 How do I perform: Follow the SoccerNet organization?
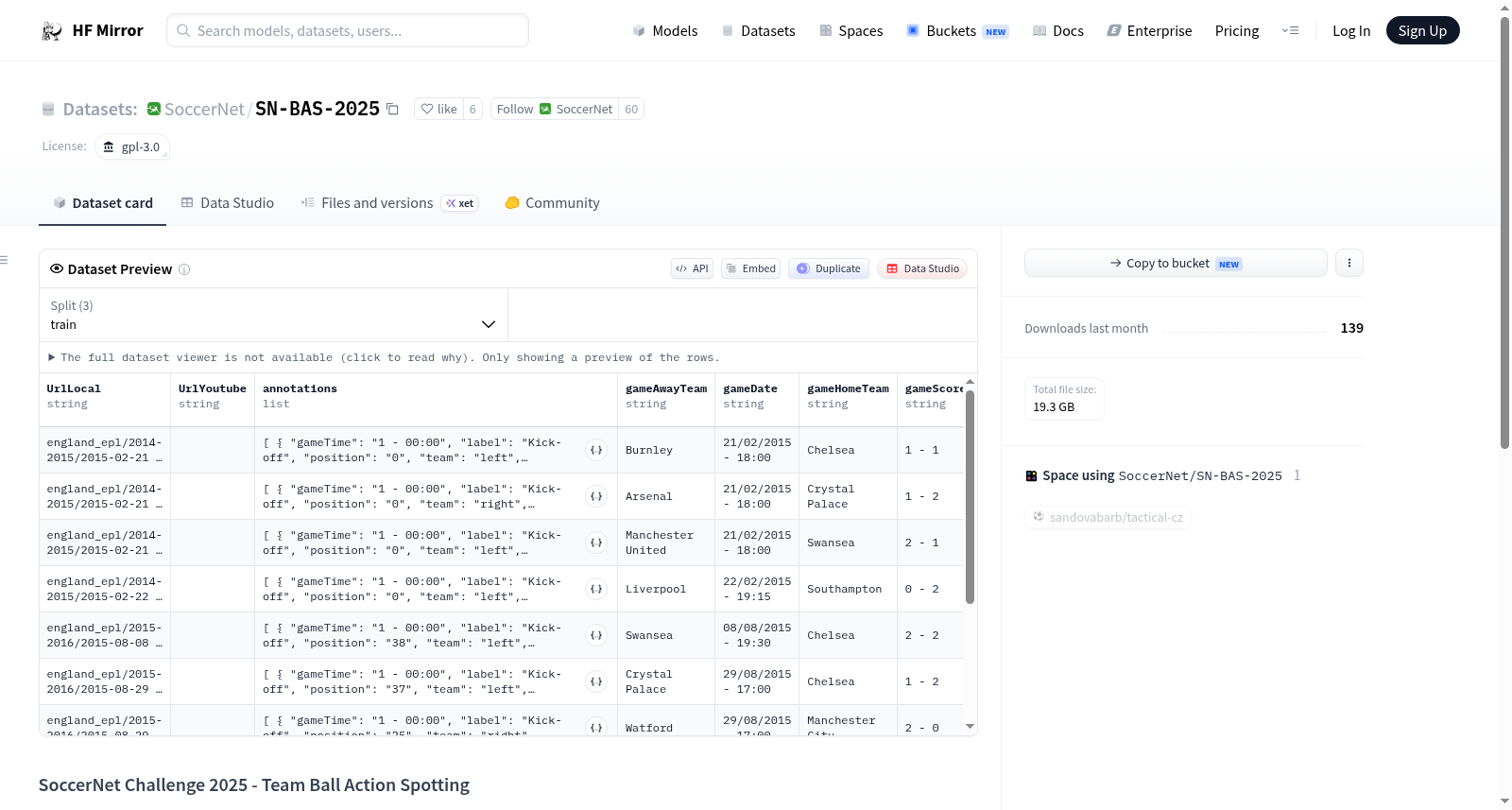point(555,110)
